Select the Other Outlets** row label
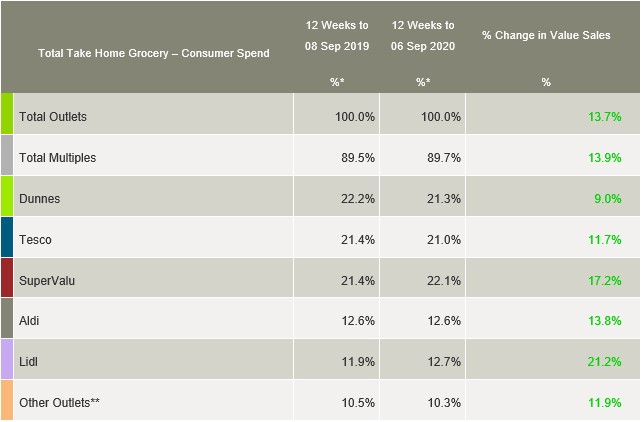Image resolution: width=642 pixels, height=422 pixels. click(x=60, y=402)
